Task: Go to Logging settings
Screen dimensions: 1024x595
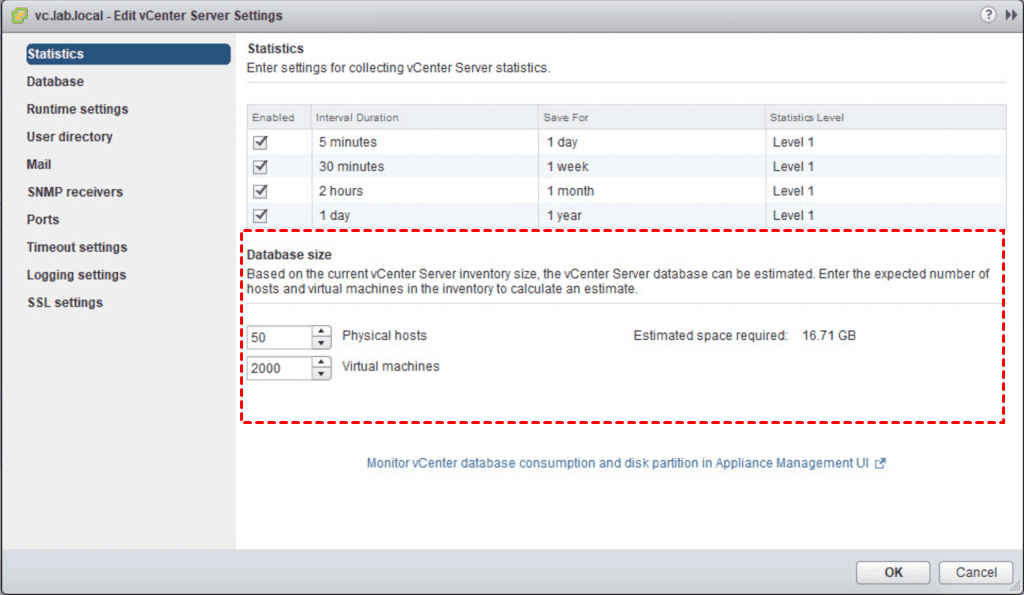Action: click(x=76, y=275)
